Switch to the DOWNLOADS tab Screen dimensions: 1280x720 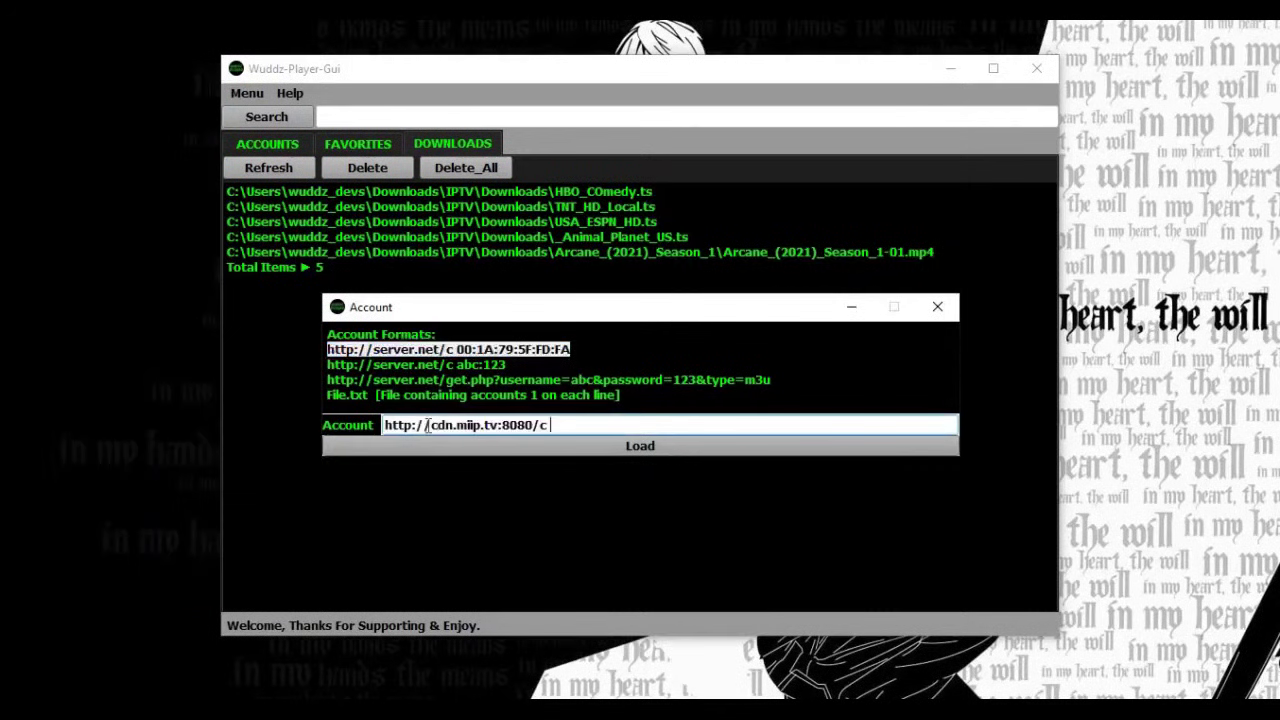point(453,144)
